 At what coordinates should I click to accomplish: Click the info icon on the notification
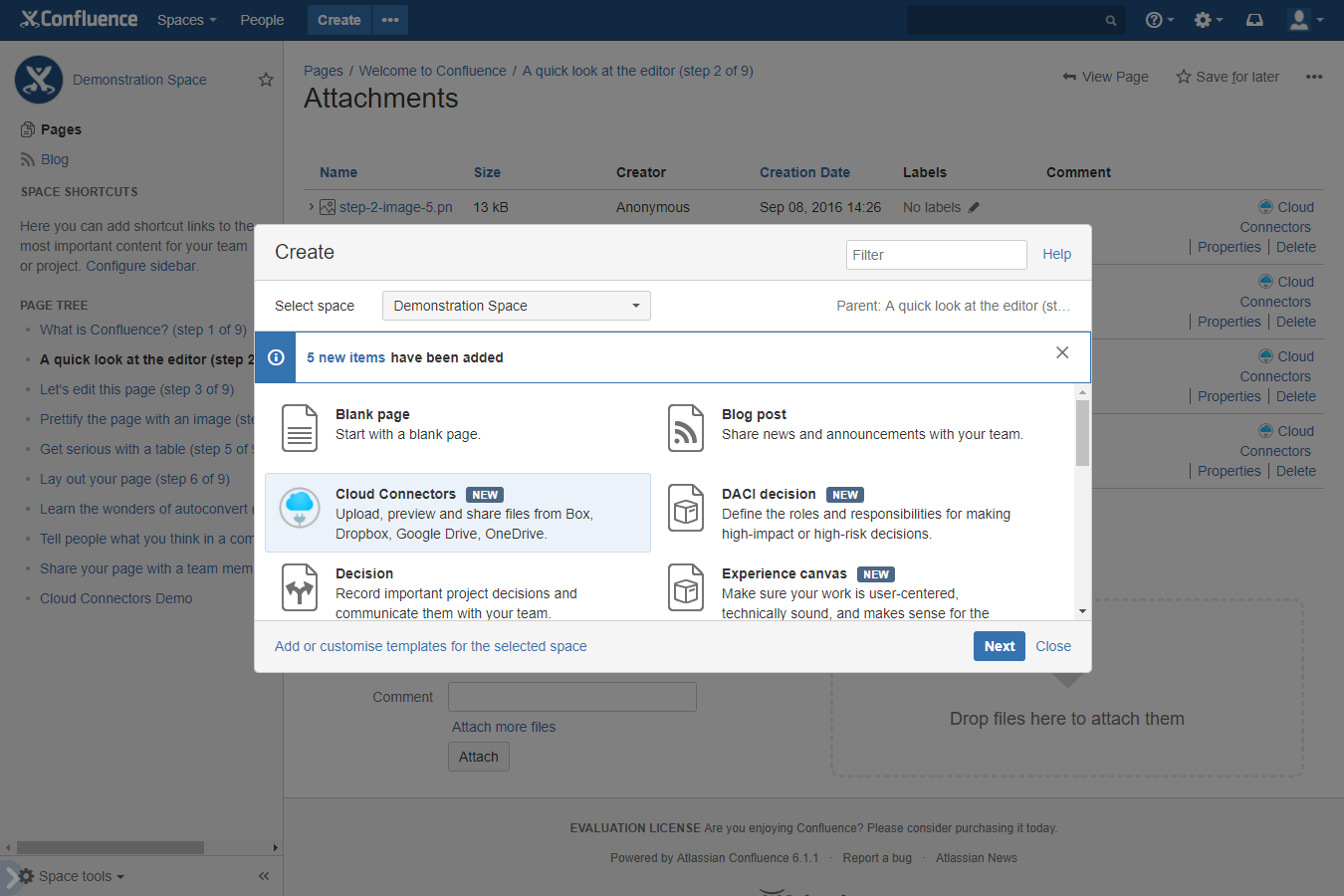click(276, 357)
